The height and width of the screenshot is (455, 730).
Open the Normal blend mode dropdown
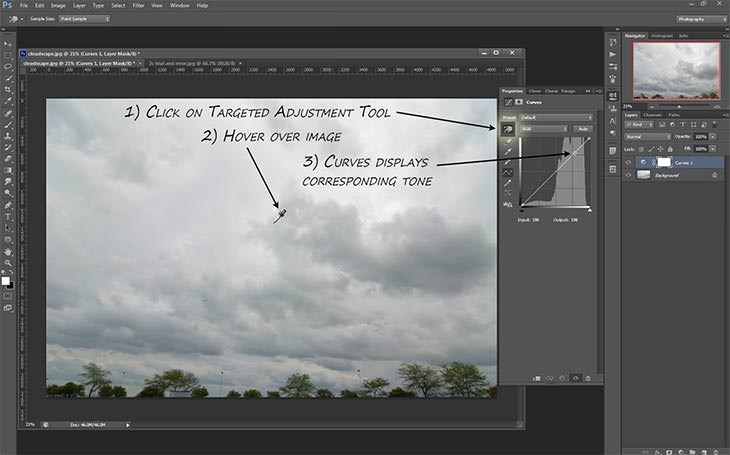648,137
